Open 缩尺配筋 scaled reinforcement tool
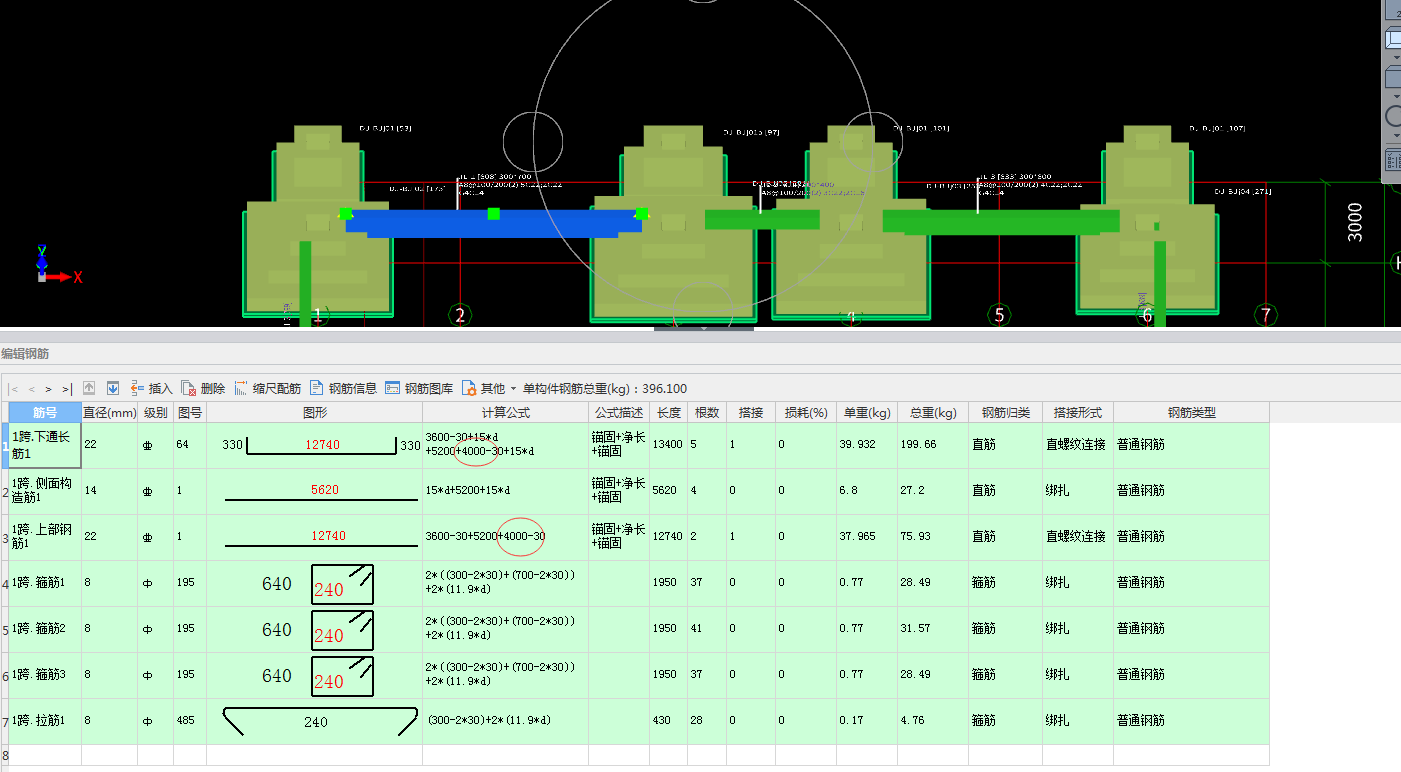 tap(267, 388)
